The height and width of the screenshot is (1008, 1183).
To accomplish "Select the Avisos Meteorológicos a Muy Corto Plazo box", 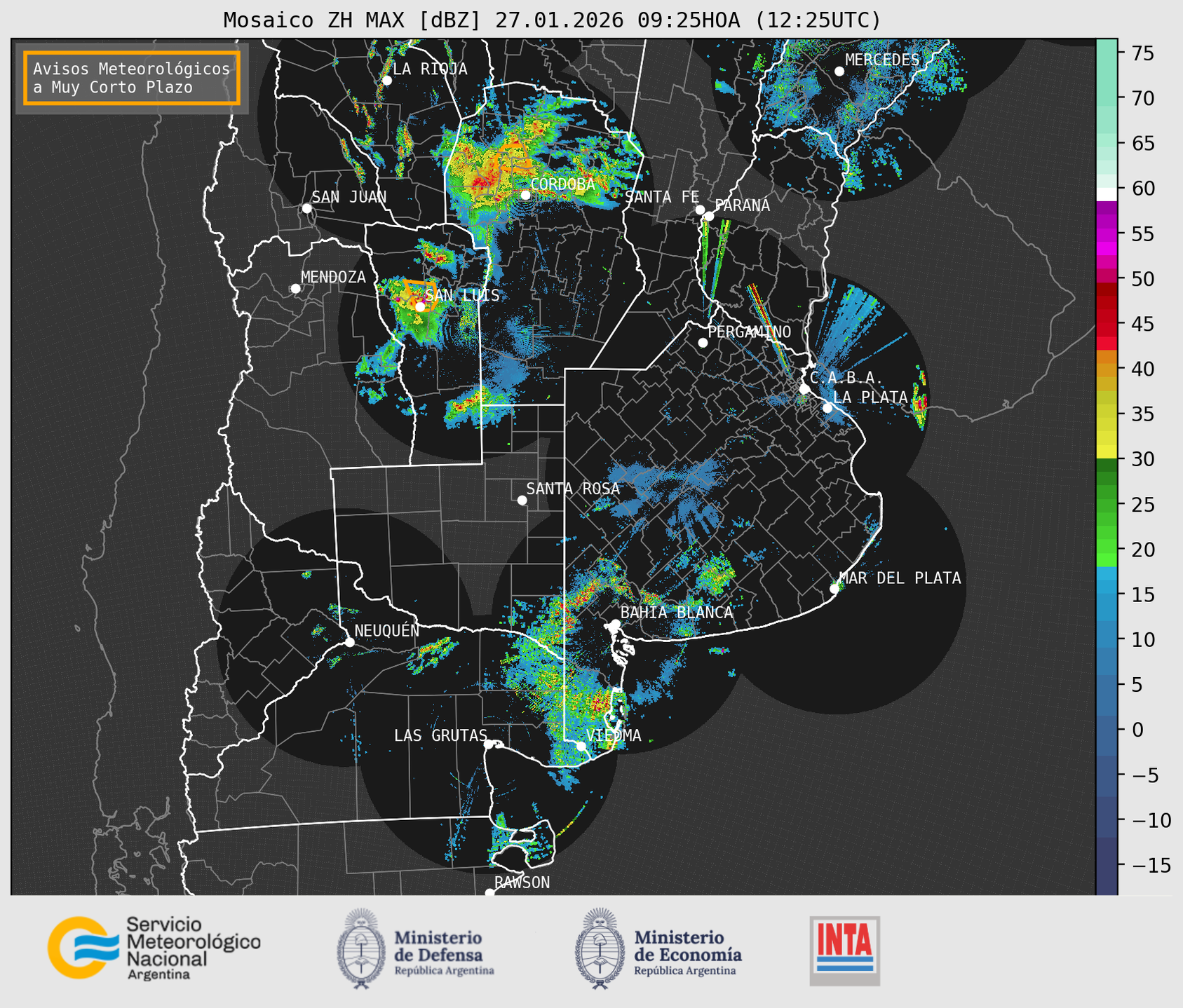I will click(132, 78).
